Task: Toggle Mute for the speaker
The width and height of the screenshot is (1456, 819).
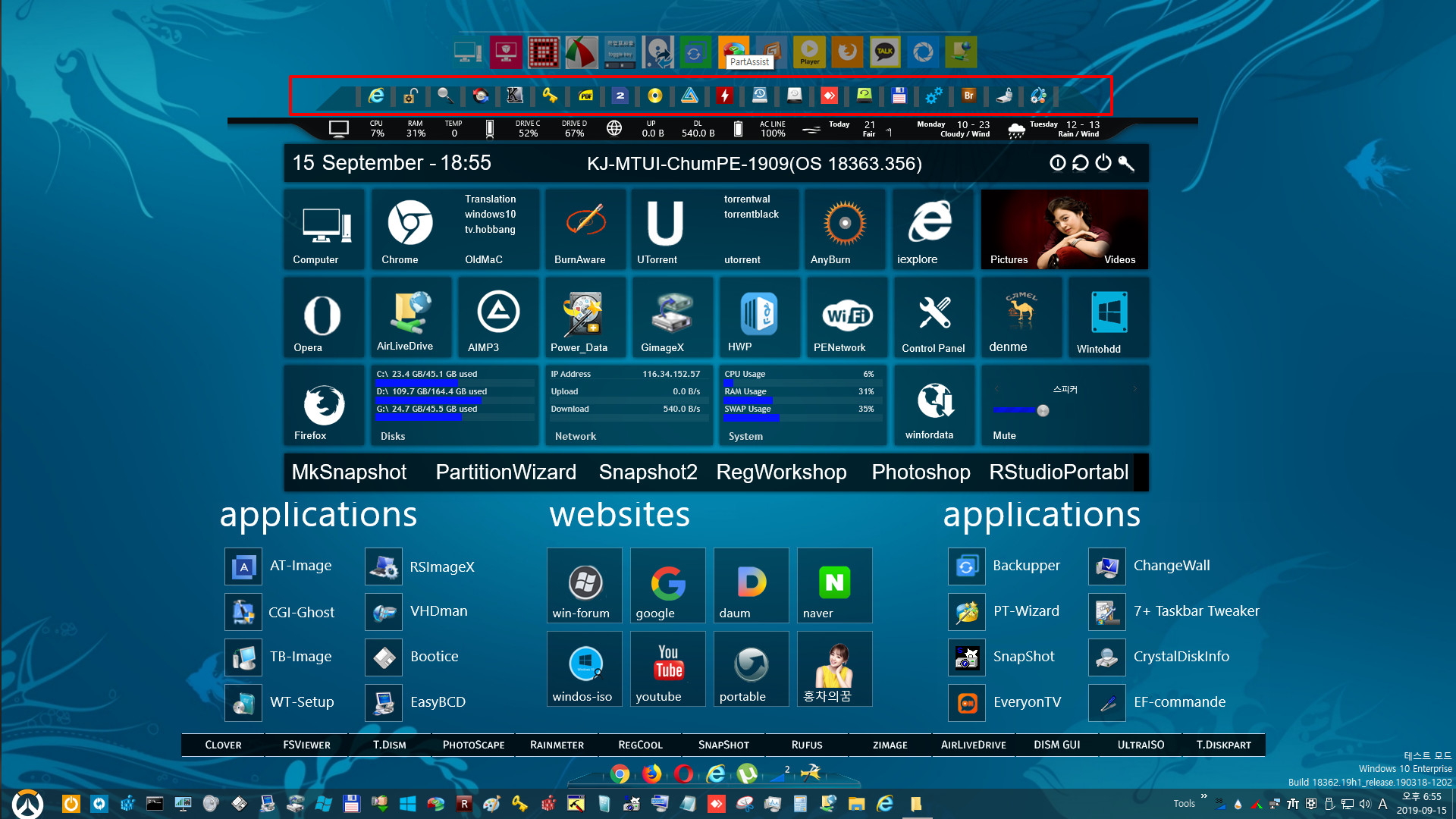Action: point(1004,435)
